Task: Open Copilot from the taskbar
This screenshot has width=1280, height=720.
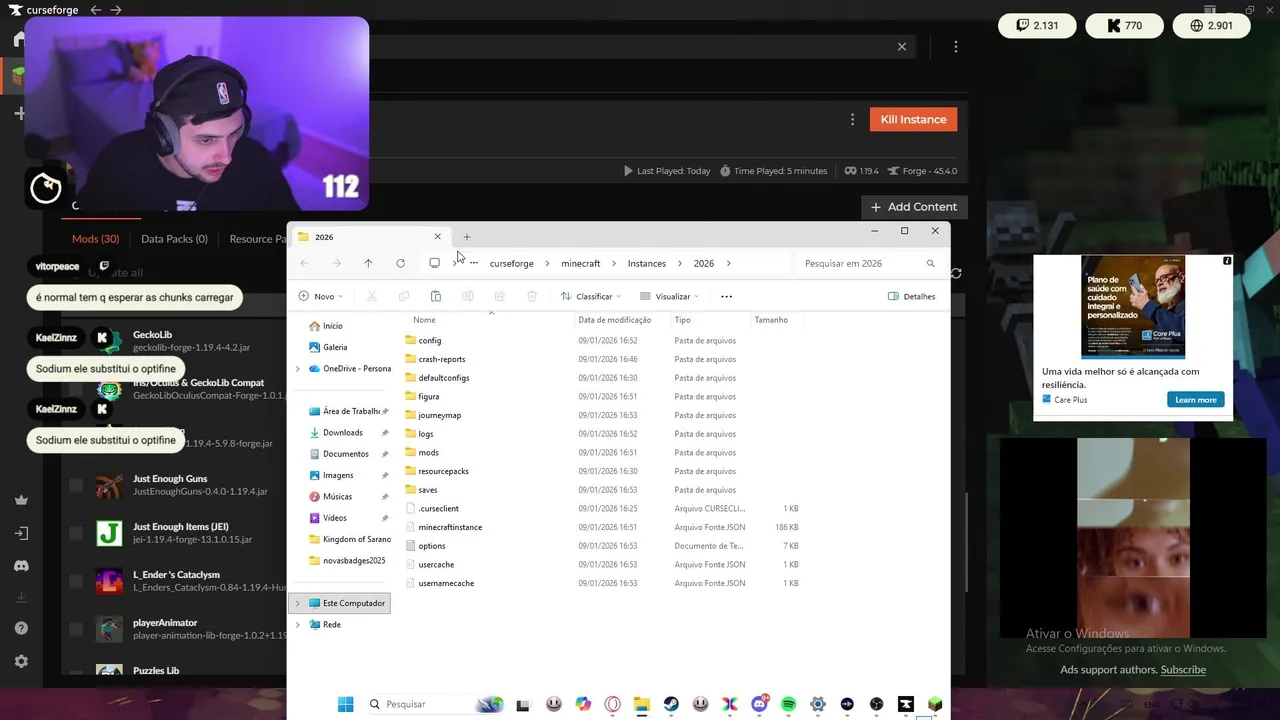Action: 583,704
